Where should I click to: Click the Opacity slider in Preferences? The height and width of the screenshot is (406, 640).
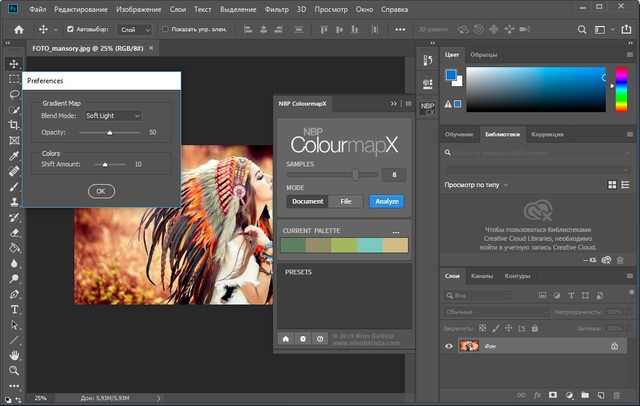[x=109, y=132]
